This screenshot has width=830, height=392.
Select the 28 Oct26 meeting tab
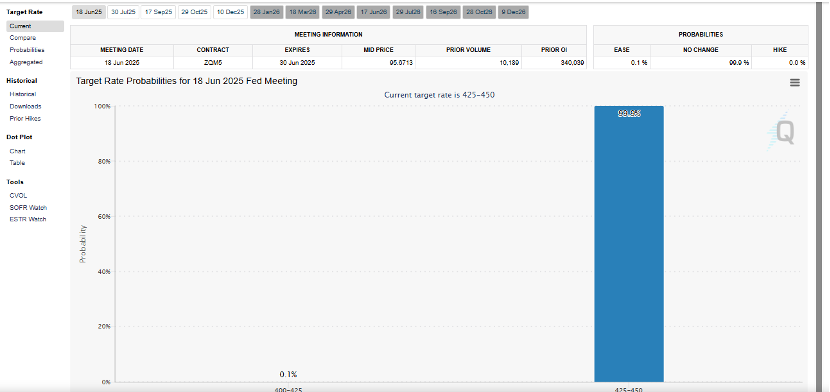click(x=479, y=12)
